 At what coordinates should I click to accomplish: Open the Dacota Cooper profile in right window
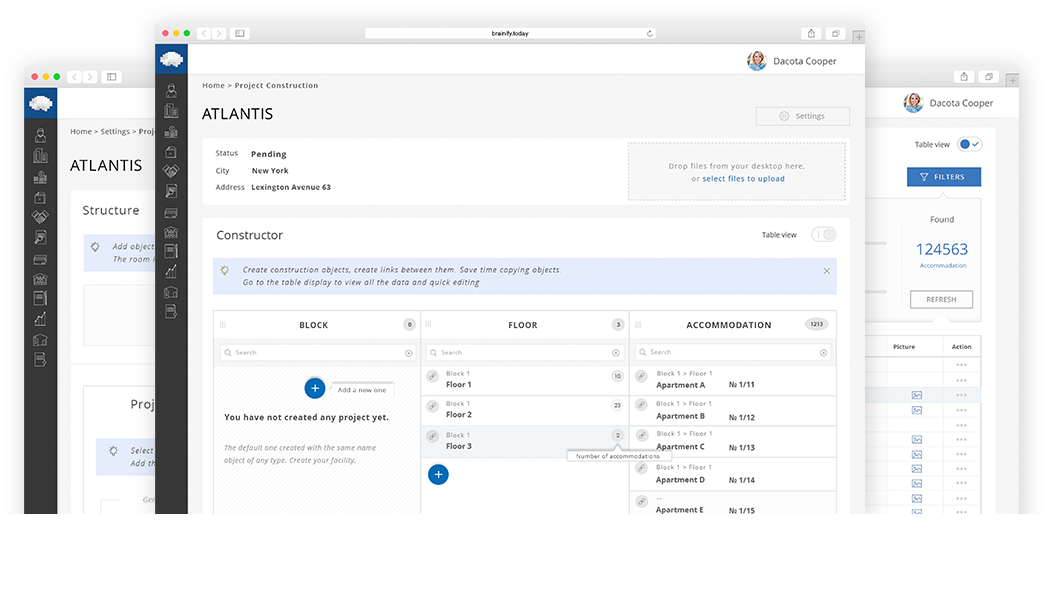948,103
